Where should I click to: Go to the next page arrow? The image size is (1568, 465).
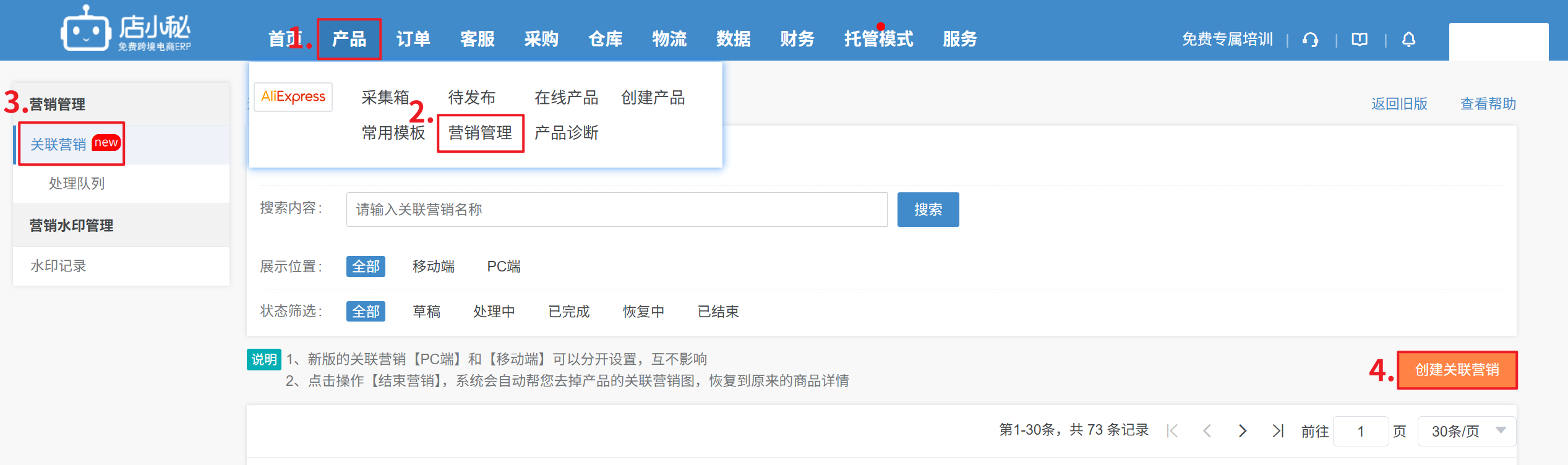click(1242, 431)
